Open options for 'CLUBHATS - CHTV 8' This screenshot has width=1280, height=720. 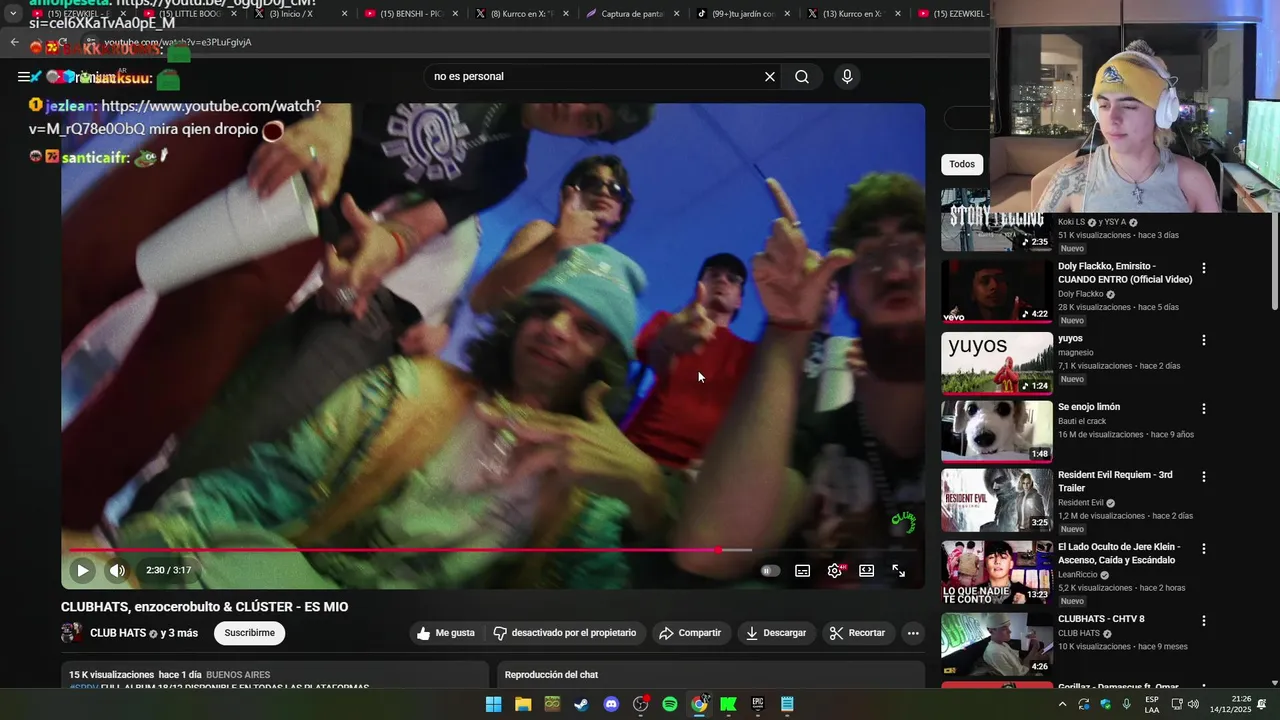tap(1204, 621)
